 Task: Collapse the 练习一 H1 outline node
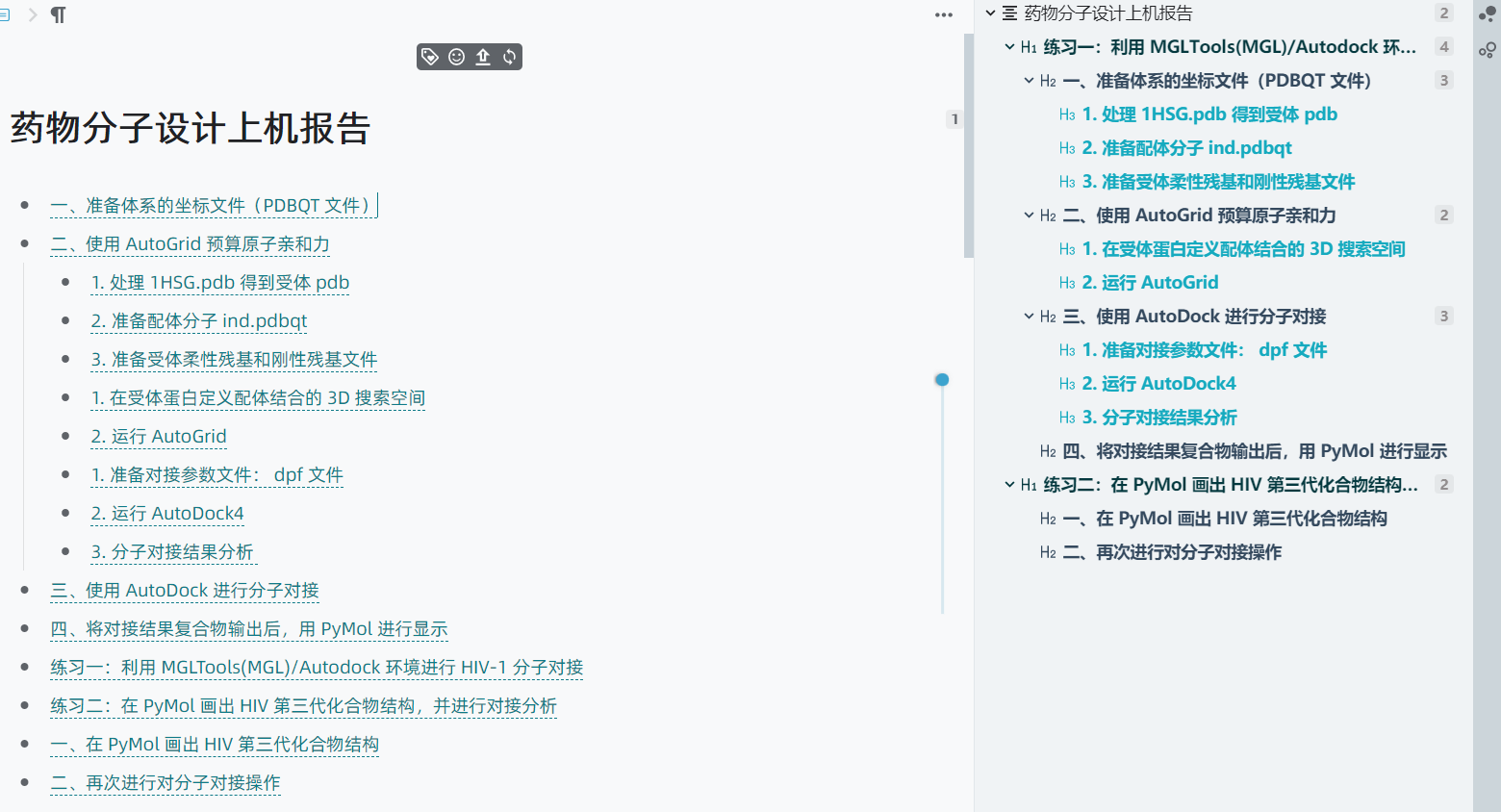pyautogui.click(x=1009, y=47)
